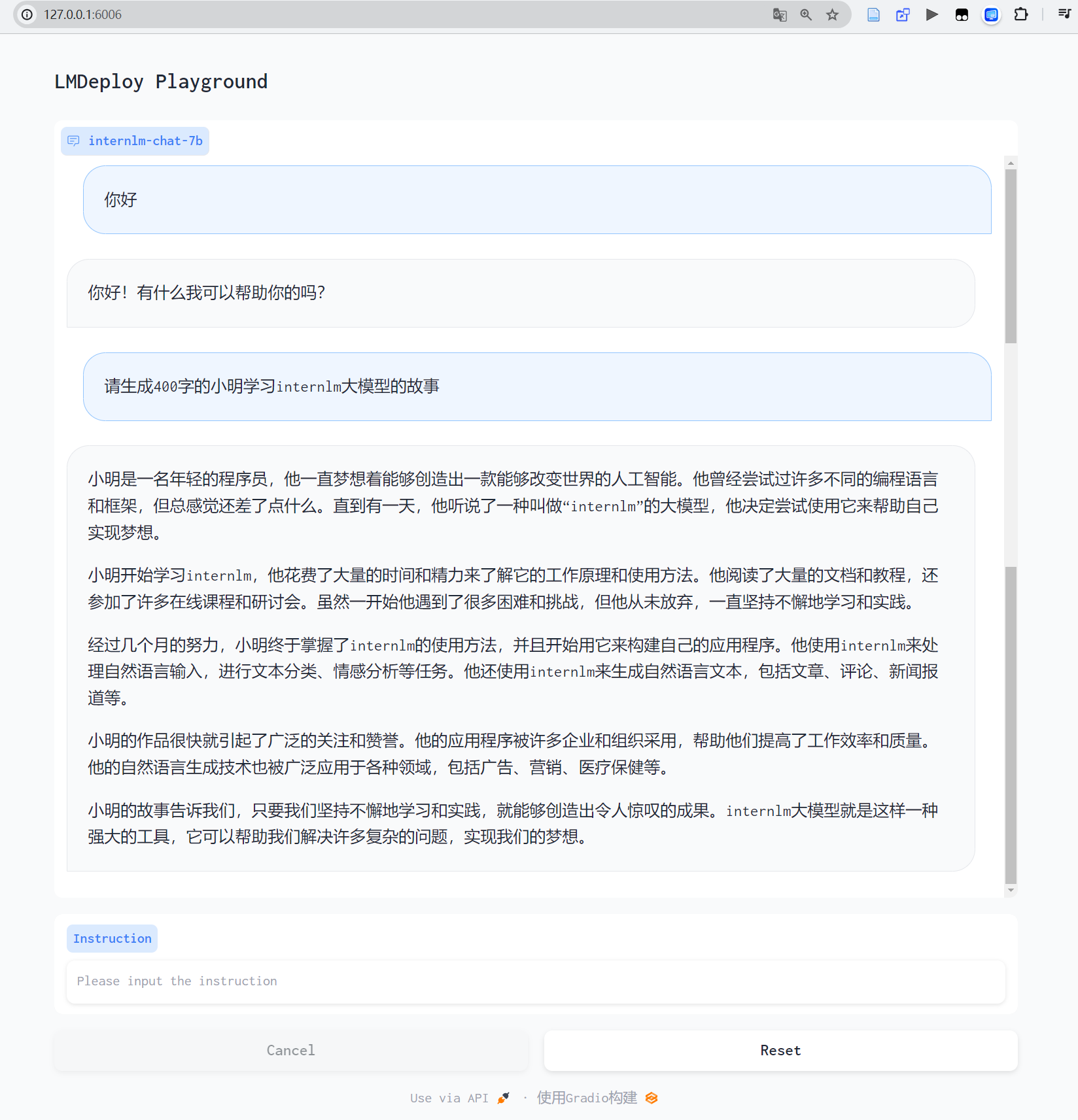
Task: Click the lower chat scrollbar thumb
Action: click(x=1011, y=725)
